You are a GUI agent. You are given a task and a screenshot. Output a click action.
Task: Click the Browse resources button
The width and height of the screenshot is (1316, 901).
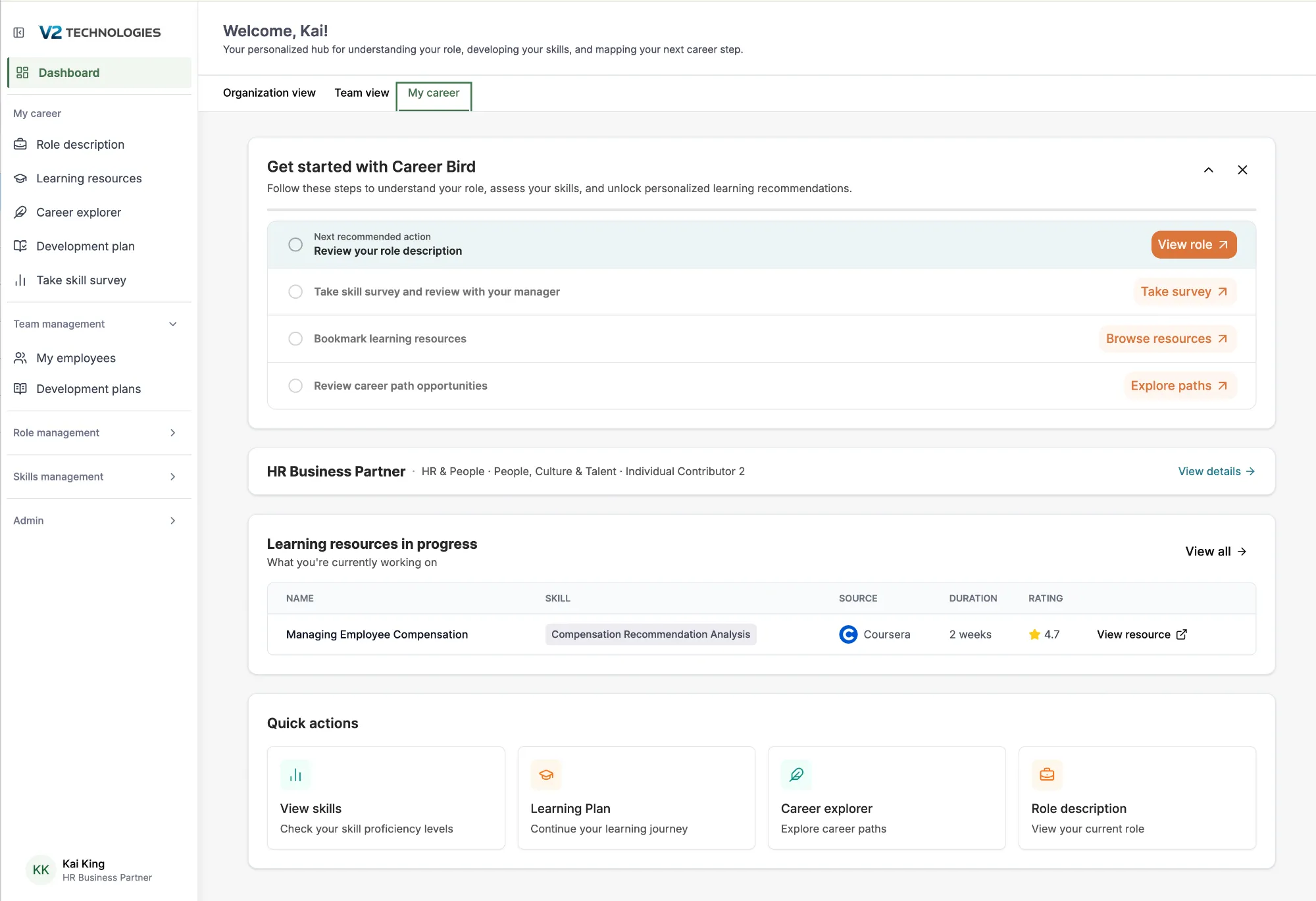1167,338
